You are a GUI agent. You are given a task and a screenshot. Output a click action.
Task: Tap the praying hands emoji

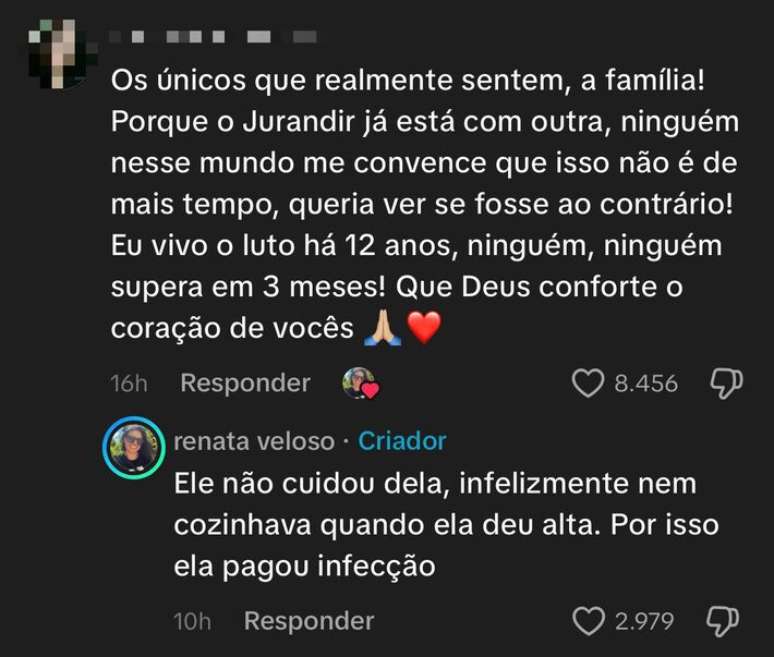coord(385,329)
